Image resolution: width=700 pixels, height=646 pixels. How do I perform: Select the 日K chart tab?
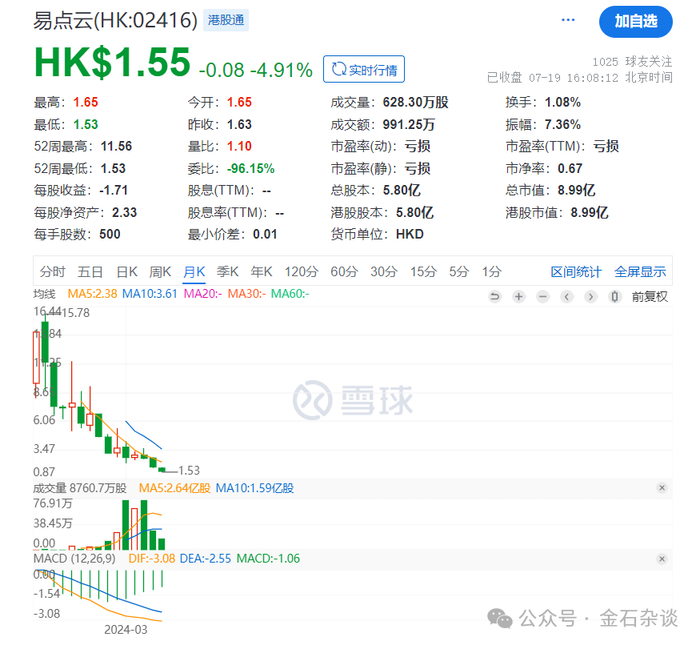[127, 271]
